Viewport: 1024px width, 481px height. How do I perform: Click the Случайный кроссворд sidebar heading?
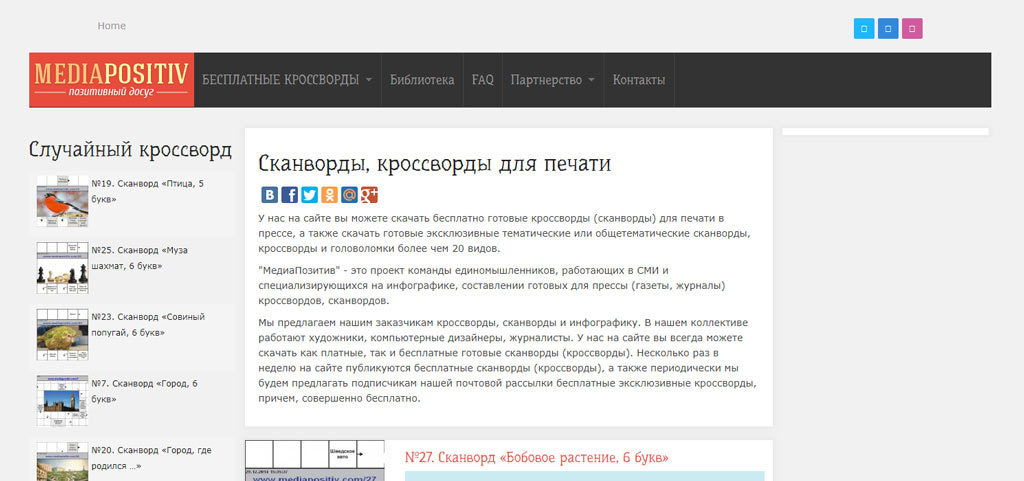130,149
